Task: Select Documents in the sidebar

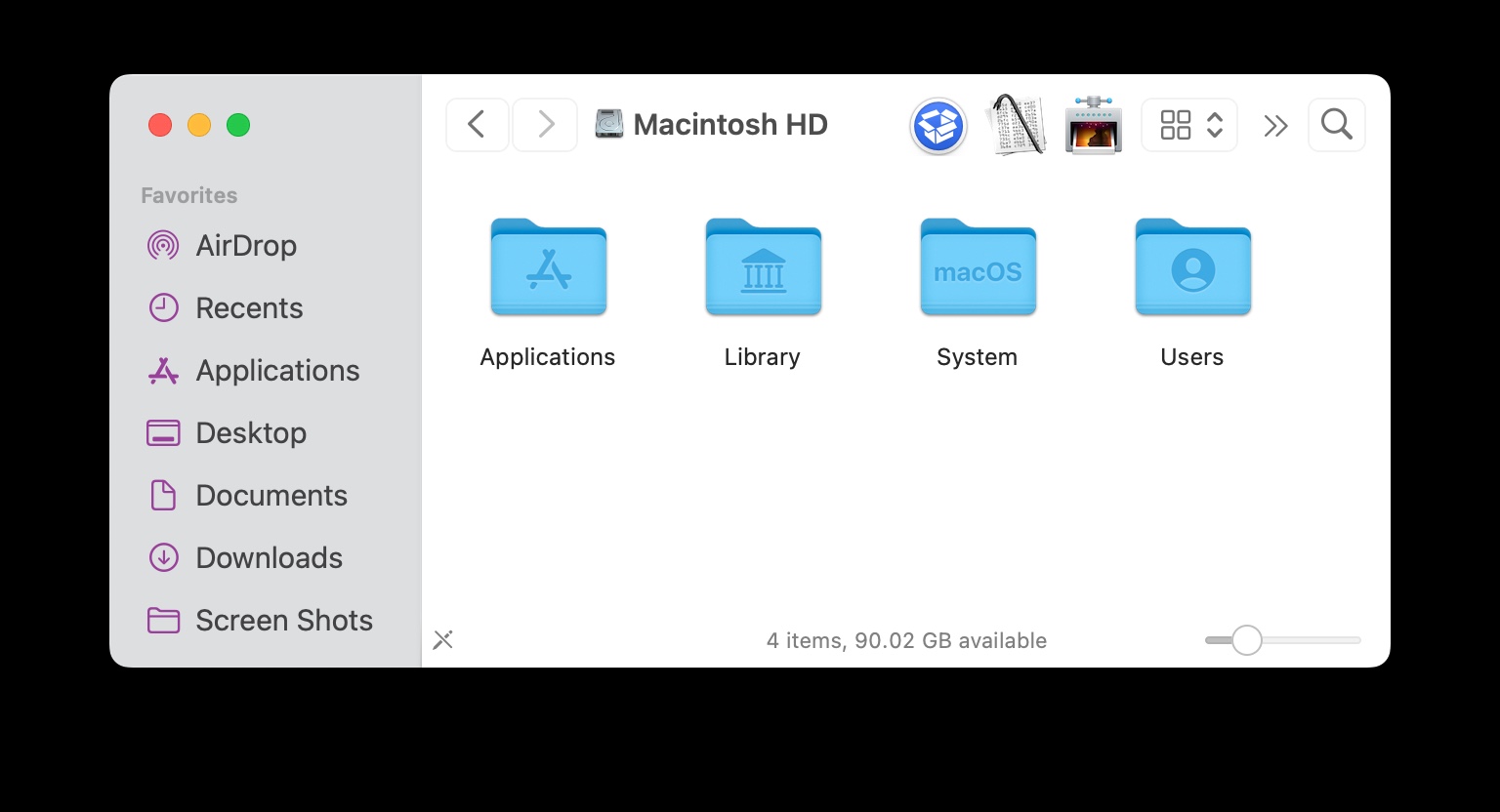Action: pos(271,495)
